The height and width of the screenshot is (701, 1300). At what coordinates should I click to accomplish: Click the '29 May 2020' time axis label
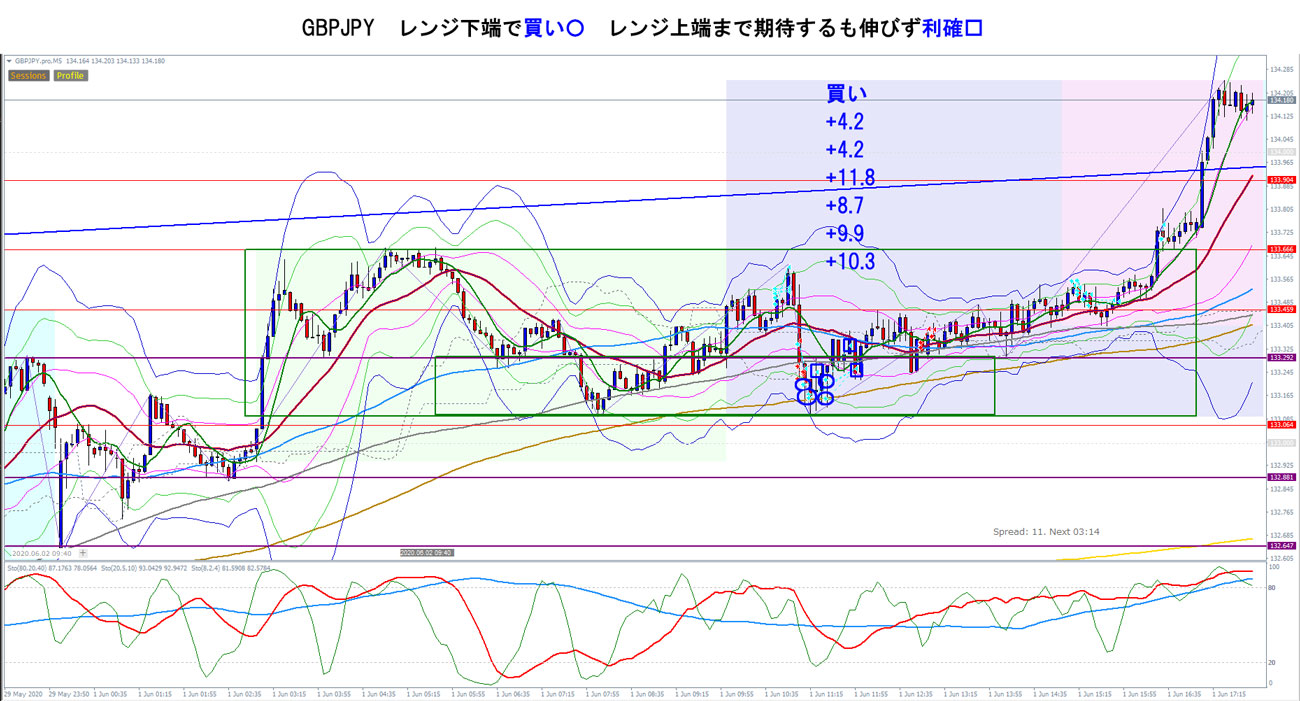click(23, 693)
